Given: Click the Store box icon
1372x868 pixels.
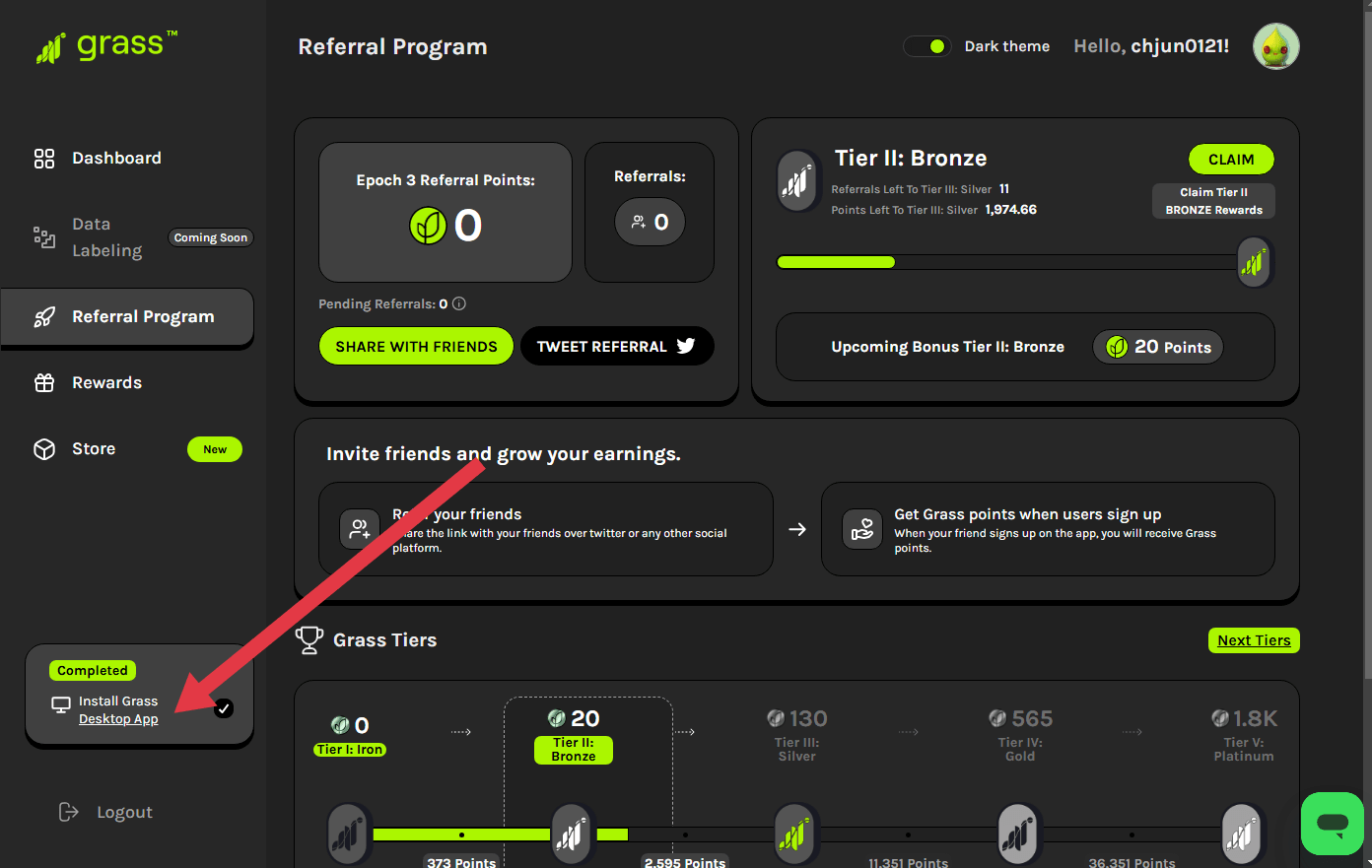Looking at the screenshot, I should pos(44,449).
